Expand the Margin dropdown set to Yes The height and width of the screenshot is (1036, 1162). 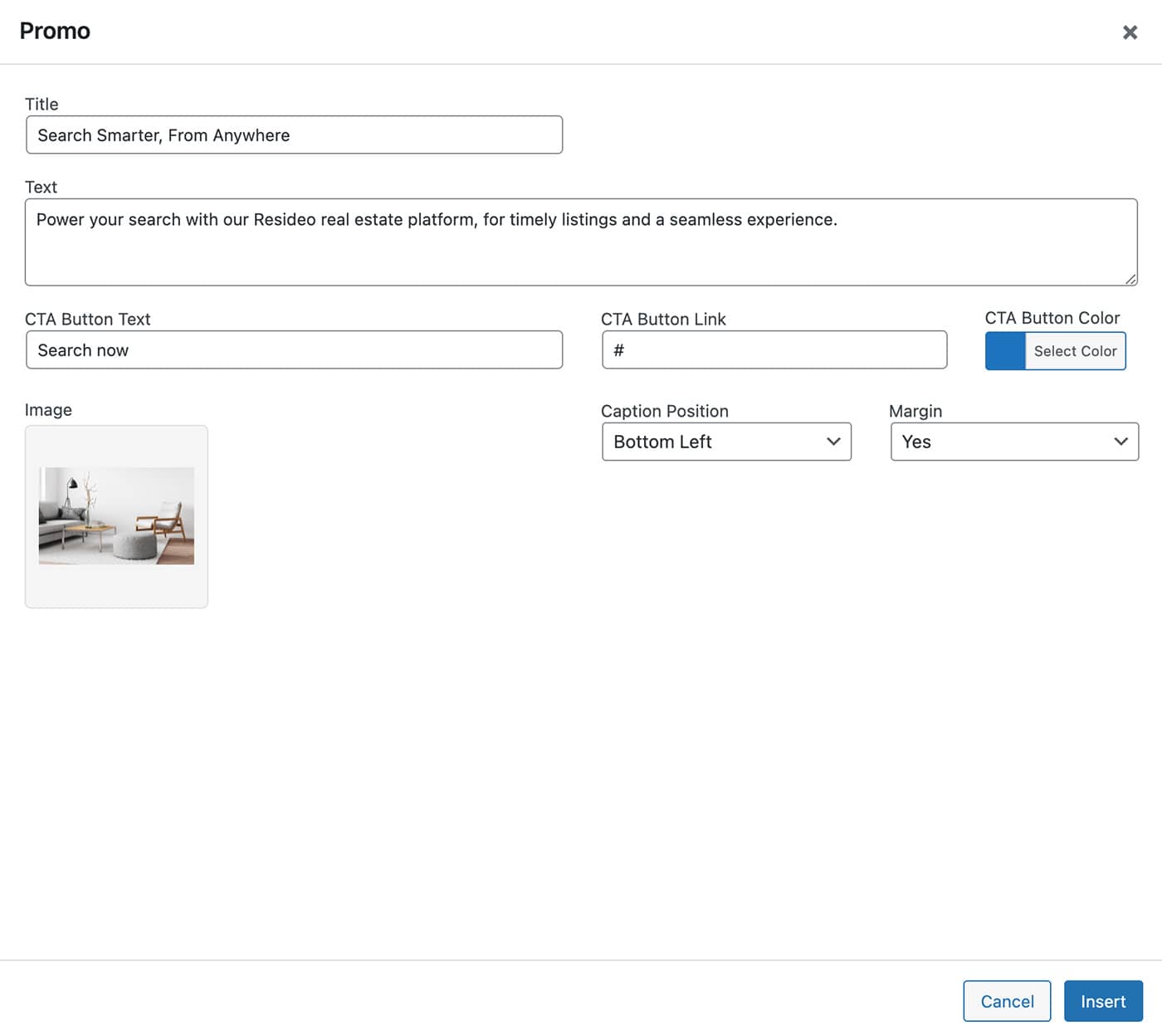1013,442
